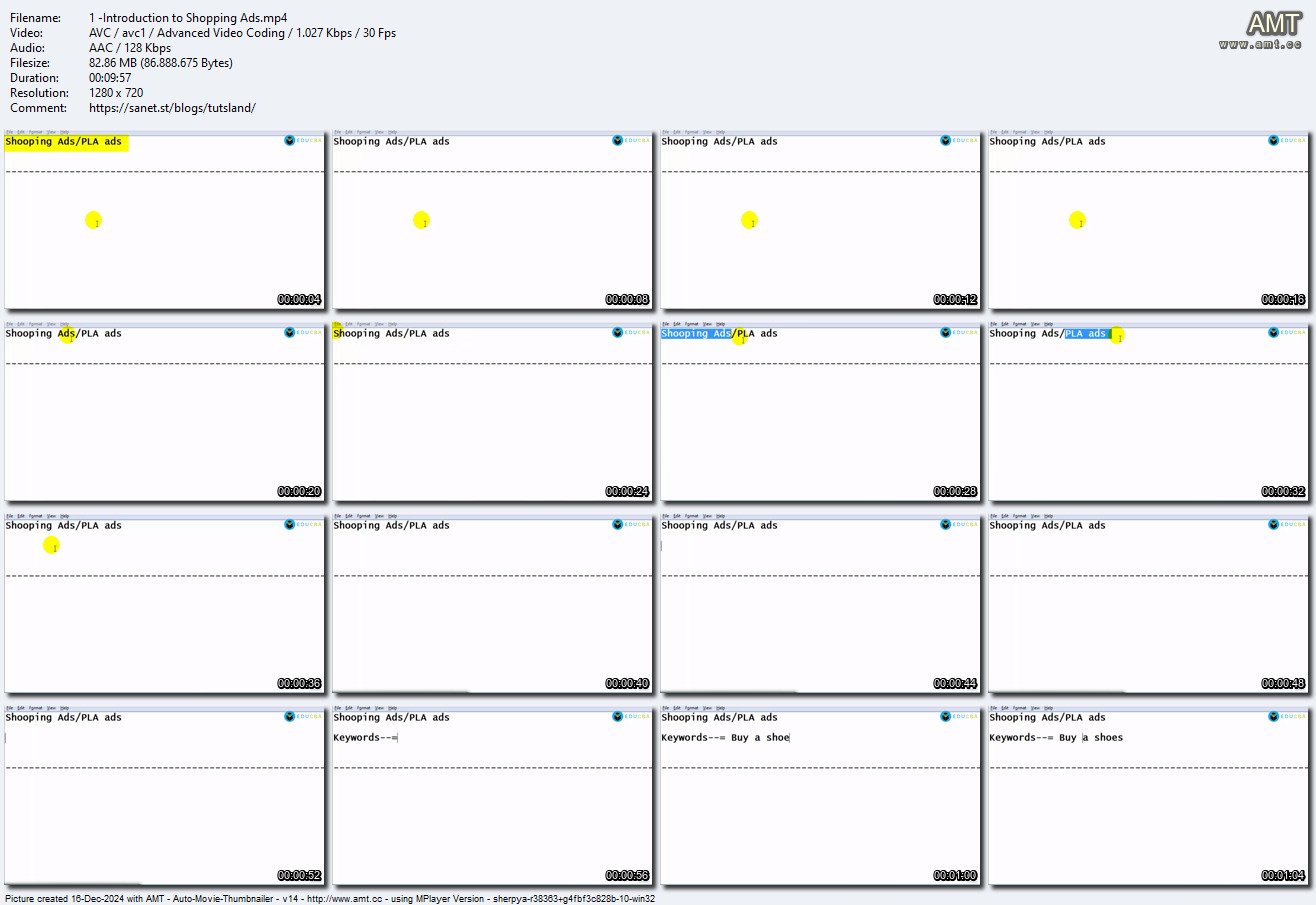Click the duration value 00:09:57
Image resolution: width=1316 pixels, height=905 pixels.
point(111,78)
